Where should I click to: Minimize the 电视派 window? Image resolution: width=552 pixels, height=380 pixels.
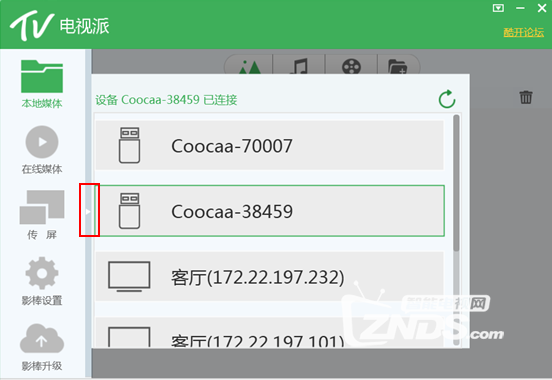click(x=520, y=8)
